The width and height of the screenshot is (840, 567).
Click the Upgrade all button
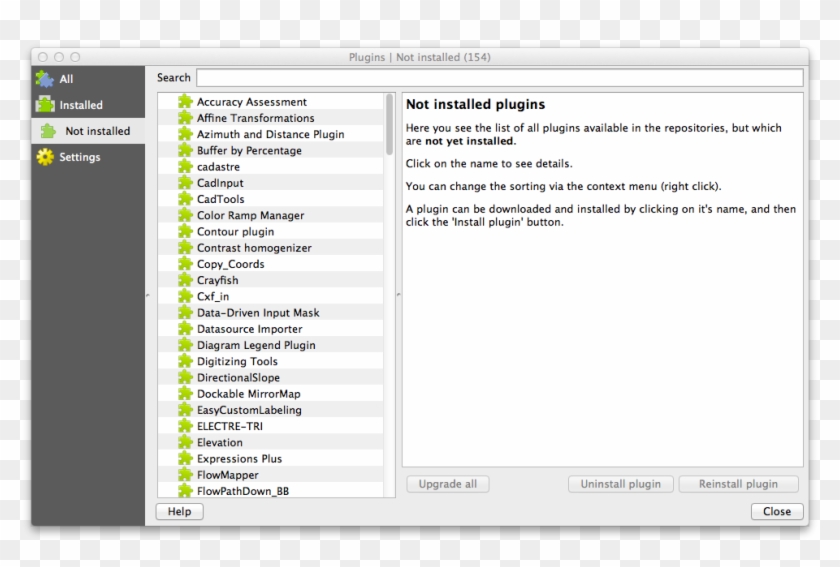pos(448,484)
